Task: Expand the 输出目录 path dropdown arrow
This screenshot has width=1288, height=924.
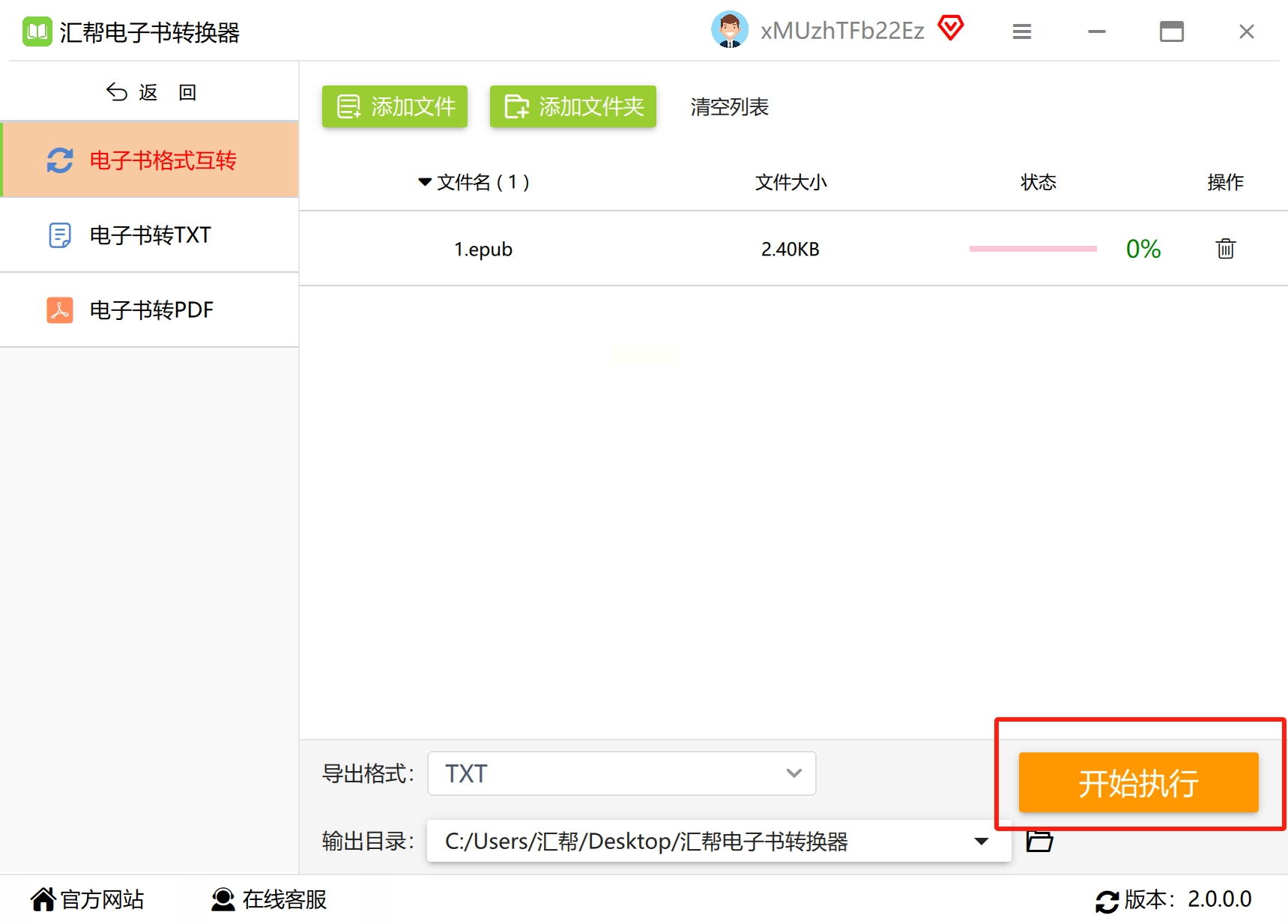Action: pyautogui.click(x=981, y=841)
